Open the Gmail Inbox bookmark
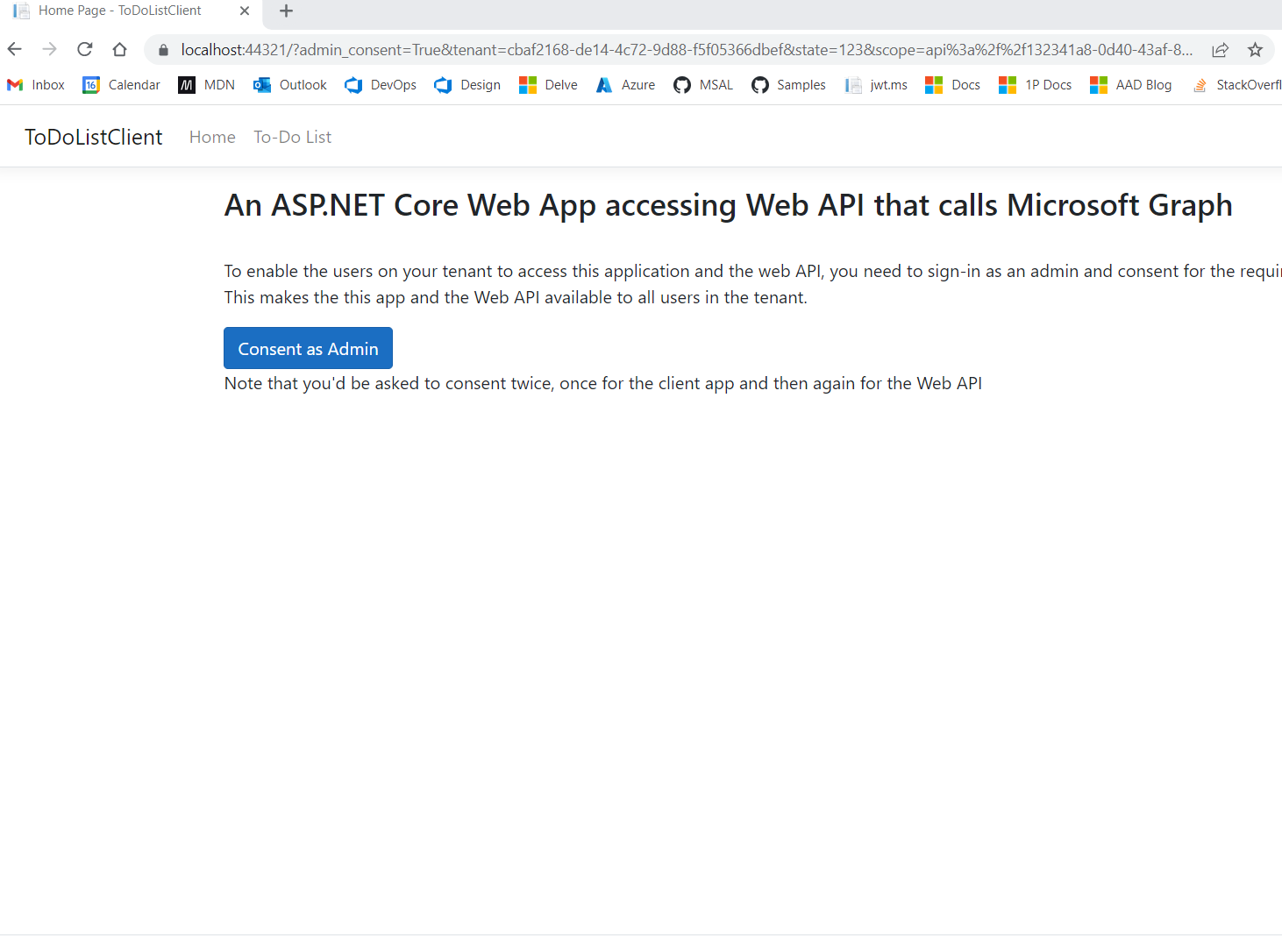 (36, 85)
